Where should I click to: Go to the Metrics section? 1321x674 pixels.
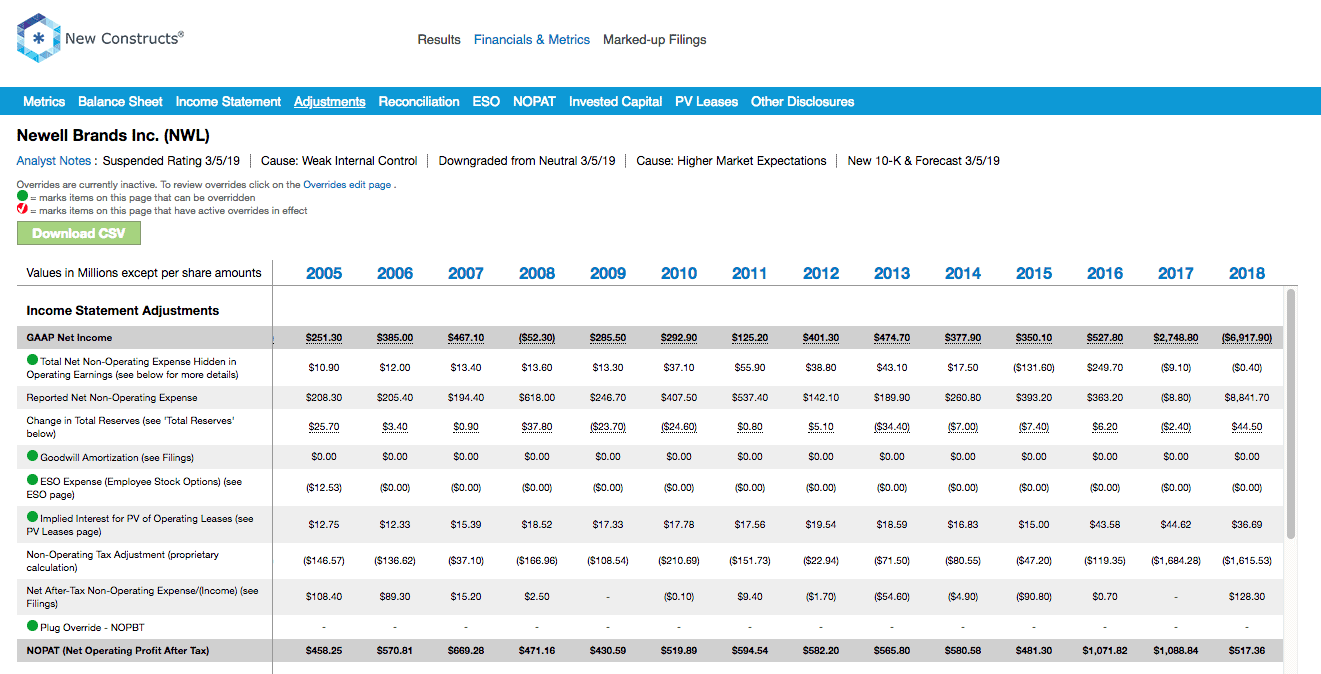pos(44,101)
